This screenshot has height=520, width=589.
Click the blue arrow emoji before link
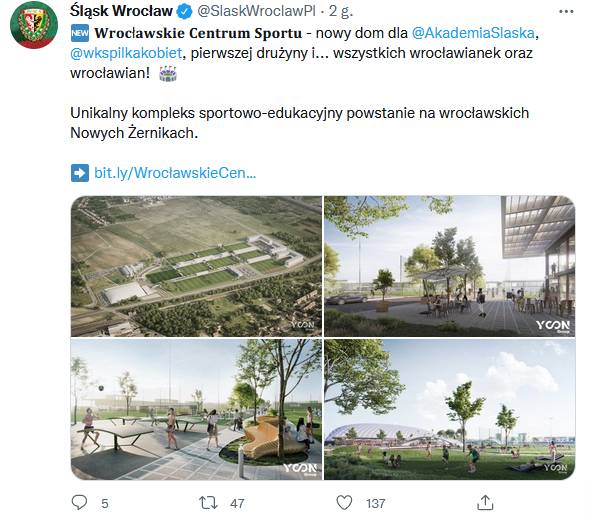(x=80, y=173)
